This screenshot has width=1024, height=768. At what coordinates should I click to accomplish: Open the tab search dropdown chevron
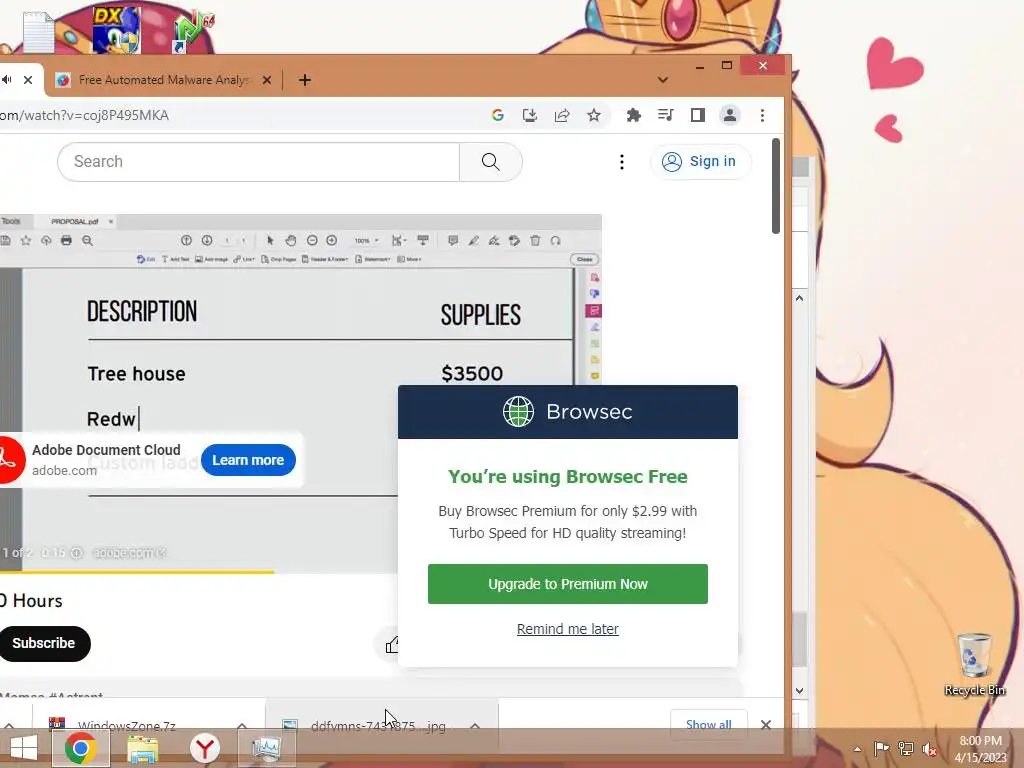(663, 80)
